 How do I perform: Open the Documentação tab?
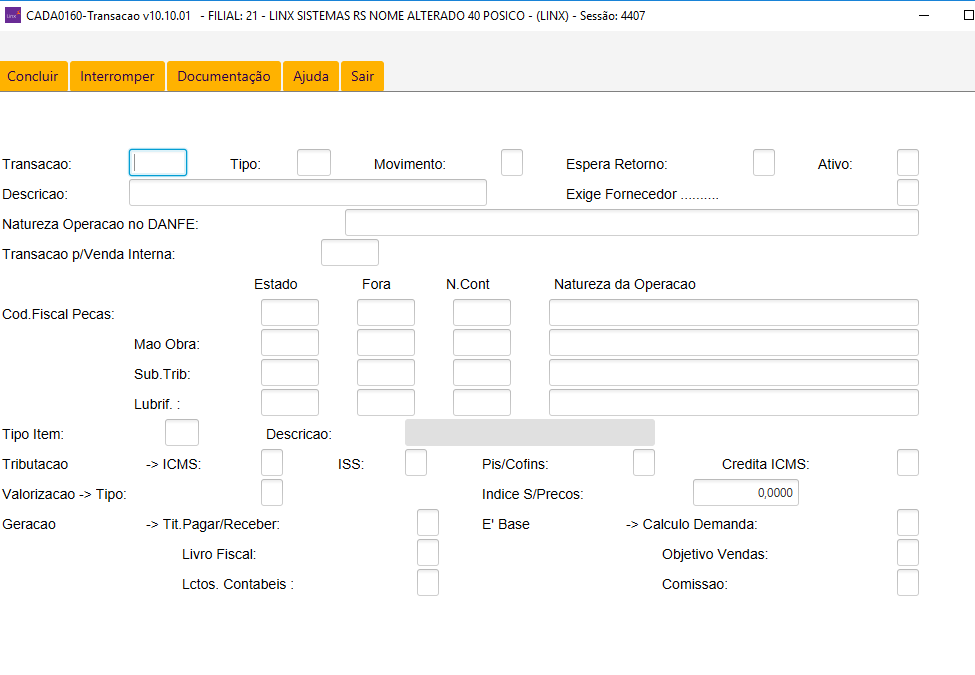coord(223,76)
